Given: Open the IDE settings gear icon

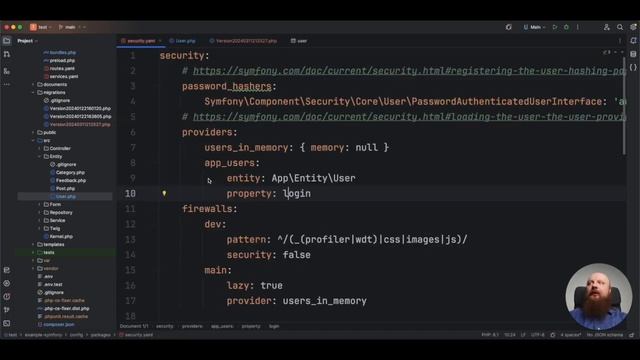Looking at the screenshot, I should [633, 27].
